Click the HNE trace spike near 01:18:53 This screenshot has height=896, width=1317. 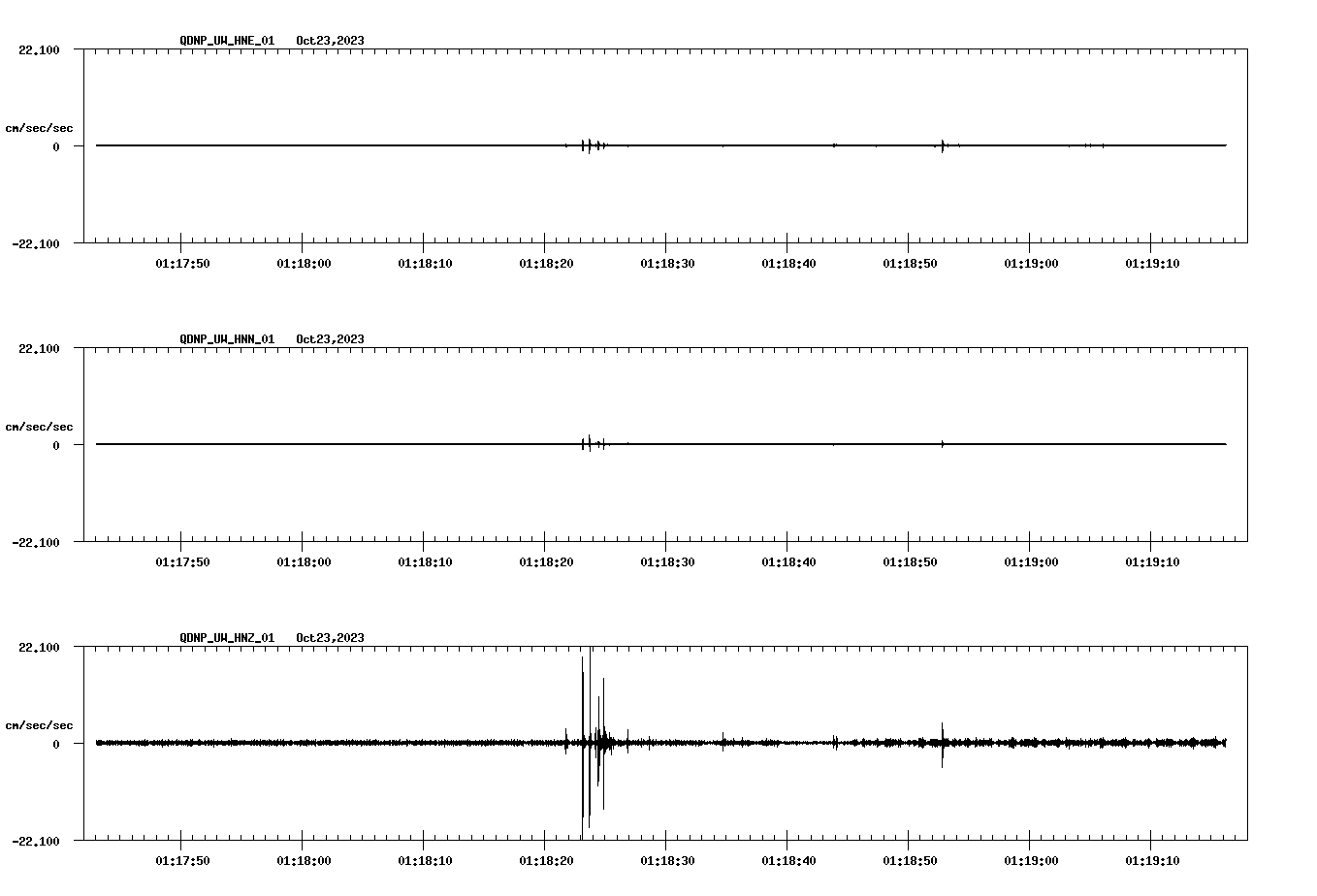point(942,145)
